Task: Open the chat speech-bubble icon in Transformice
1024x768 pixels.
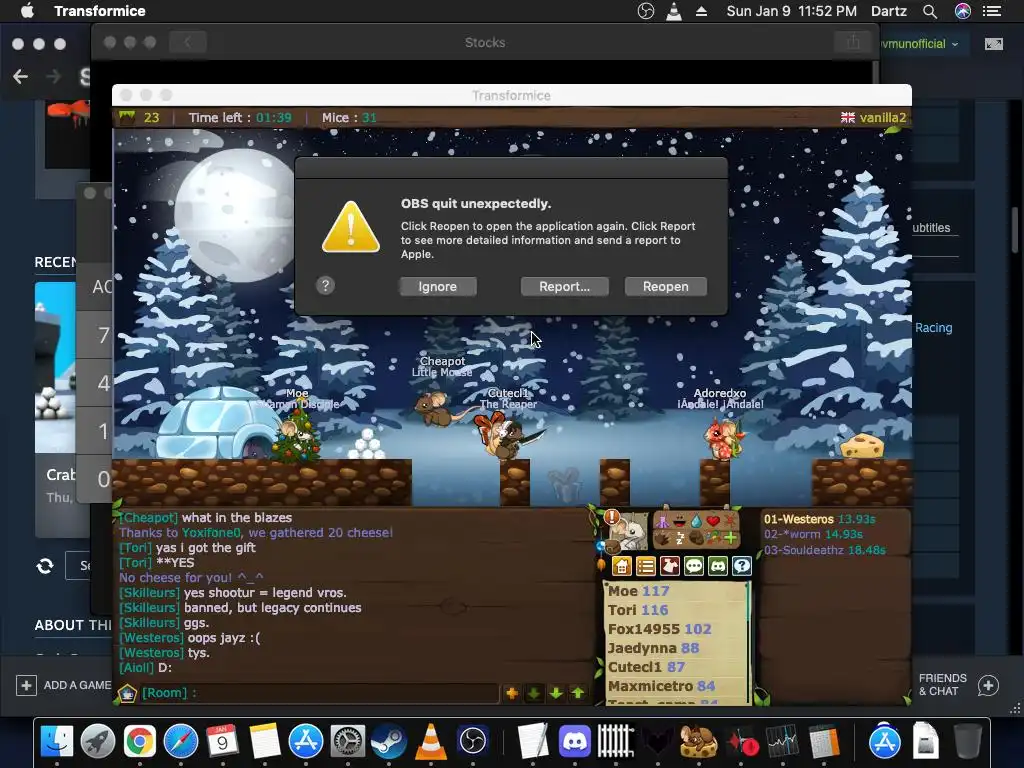Action: click(x=694, y=566)
